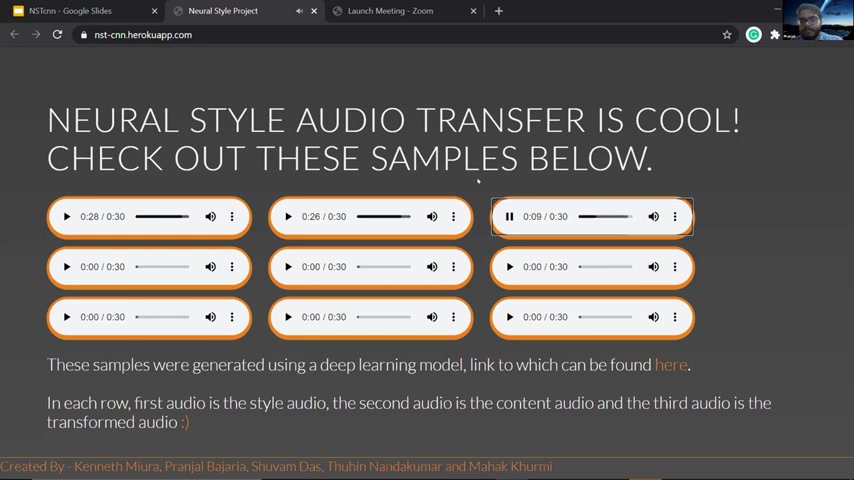Seek on third row third audio progress bar
This screenshot has height=480, width=854.
pos(605,317)
